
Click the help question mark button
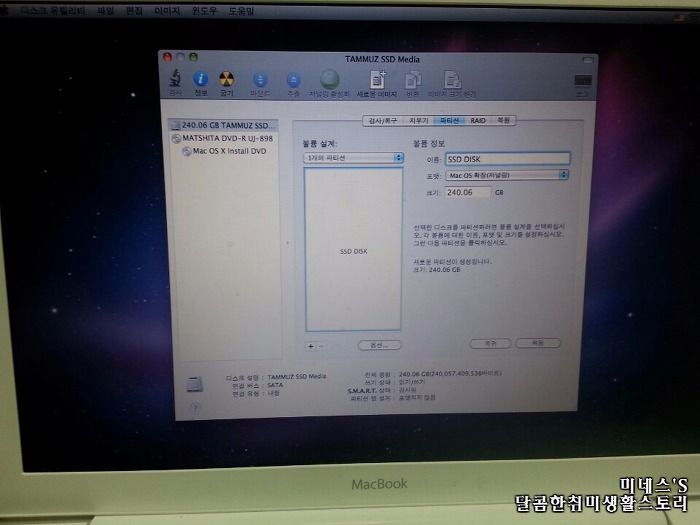pyautogui.click(x=195, y=407)
